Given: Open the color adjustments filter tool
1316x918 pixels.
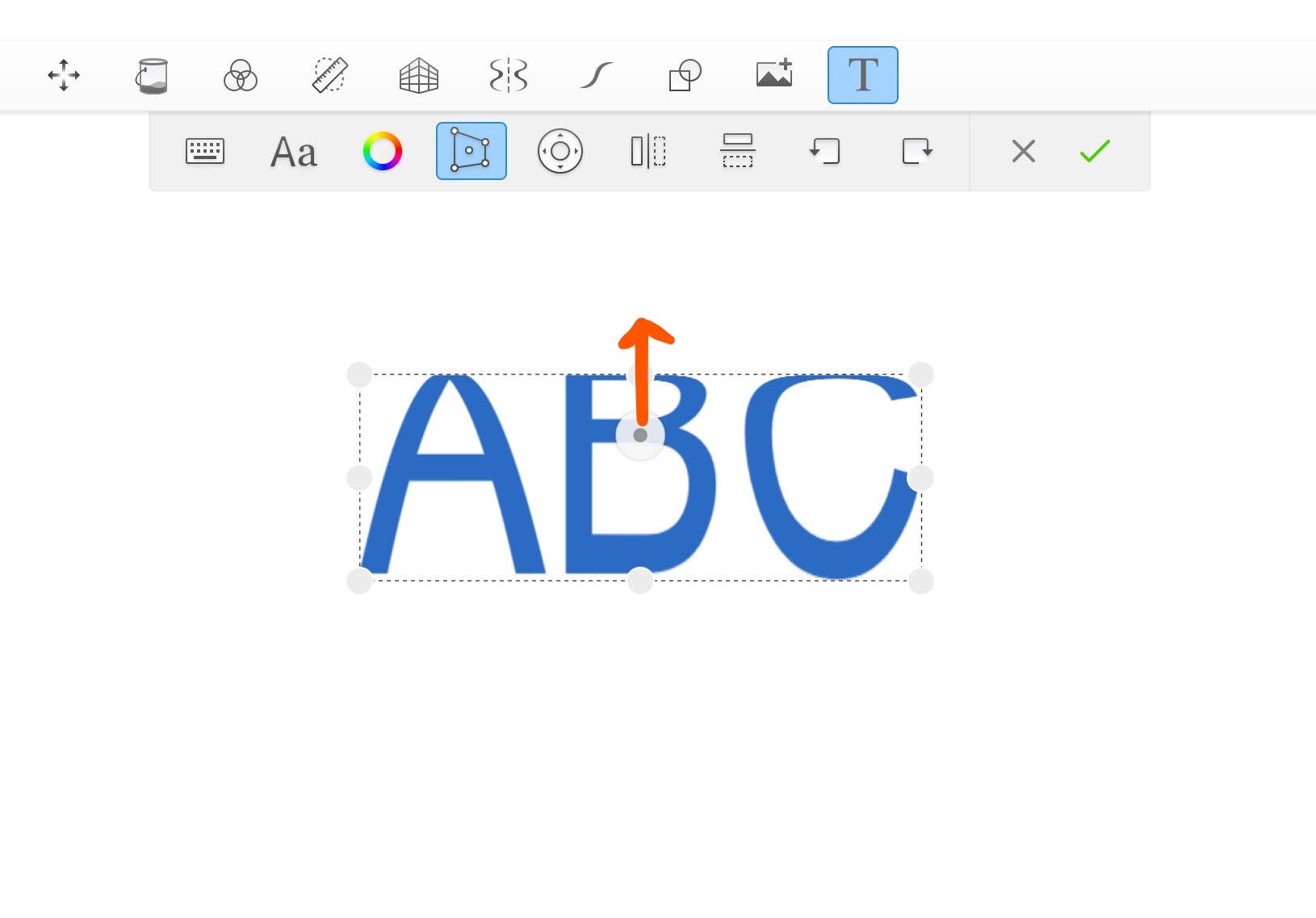Looking at the screenshot, I should click(x=241, y=76).
